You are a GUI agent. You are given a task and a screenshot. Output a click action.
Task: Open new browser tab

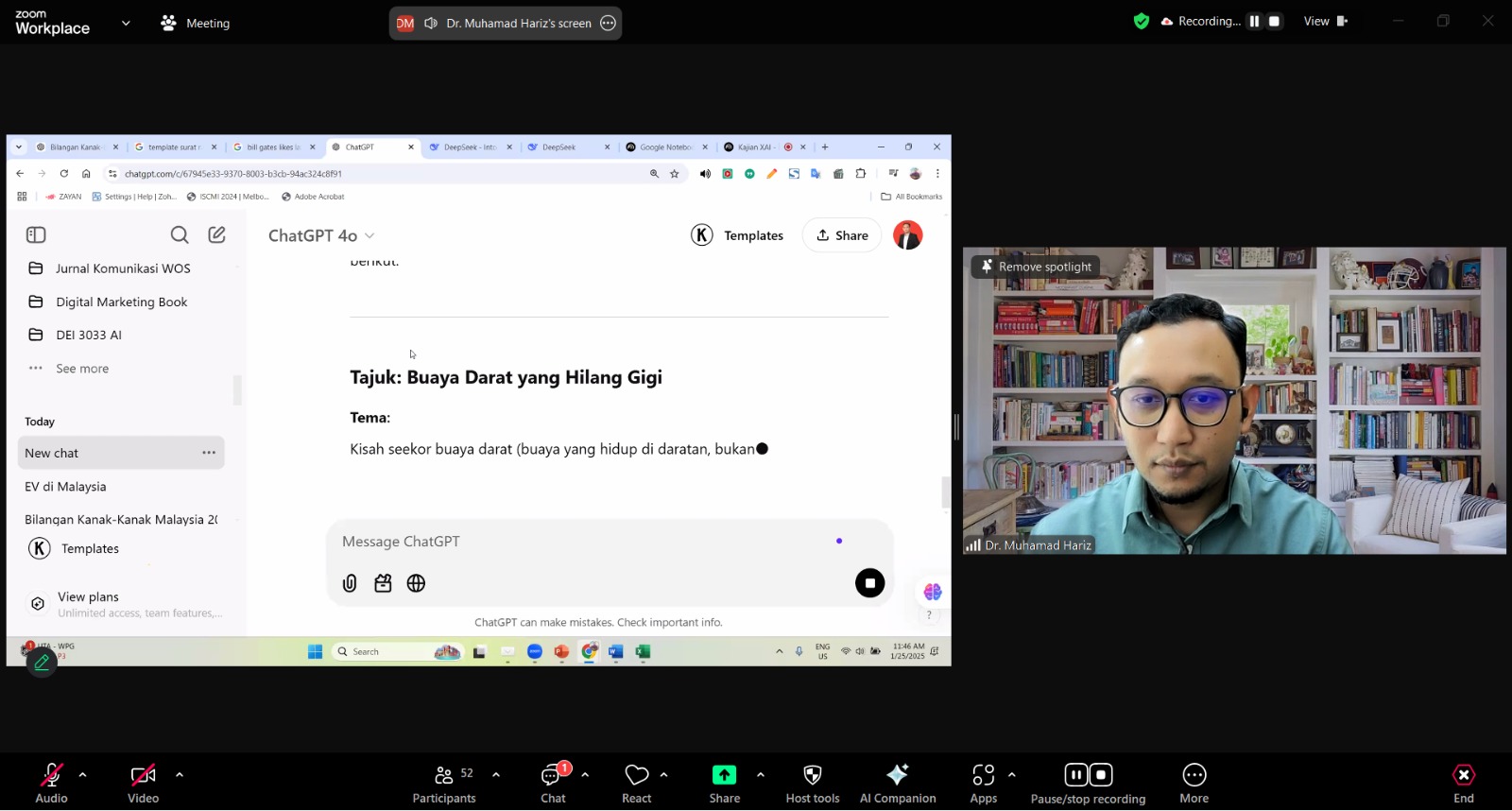tap(825, 147)
